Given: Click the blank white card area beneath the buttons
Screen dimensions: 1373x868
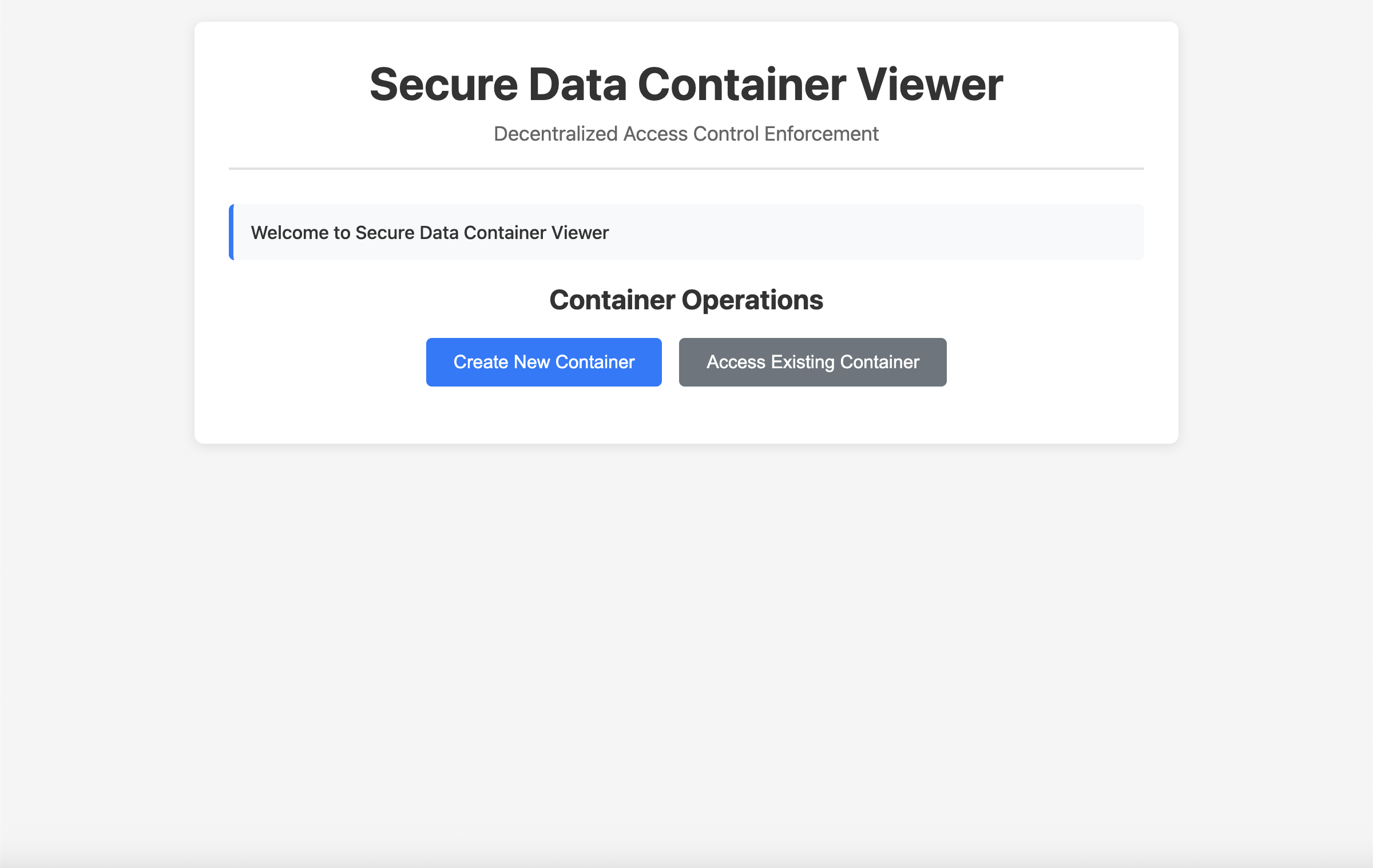Looking at the screenshot, I should click(x=686, y=416).
